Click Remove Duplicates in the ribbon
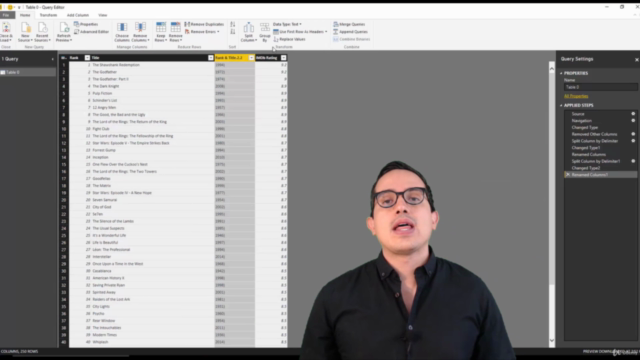 204,24
